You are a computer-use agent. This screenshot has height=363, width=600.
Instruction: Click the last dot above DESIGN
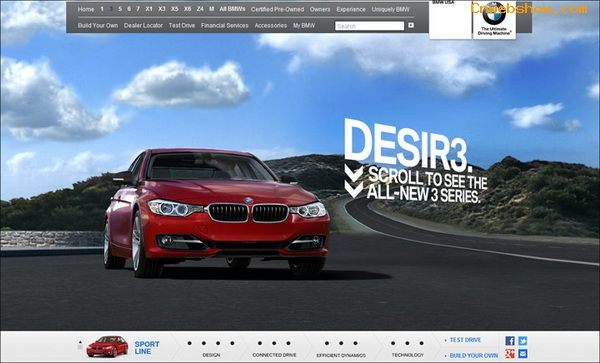coord(232,343)
